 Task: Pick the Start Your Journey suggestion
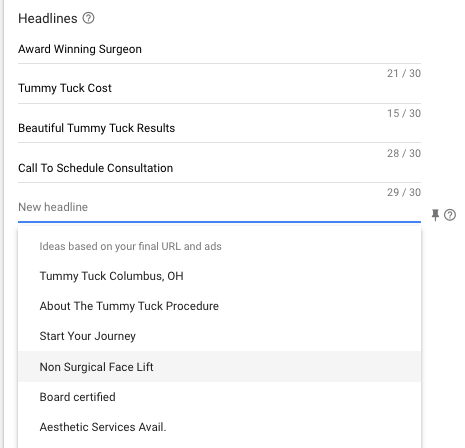pos(219,336)
